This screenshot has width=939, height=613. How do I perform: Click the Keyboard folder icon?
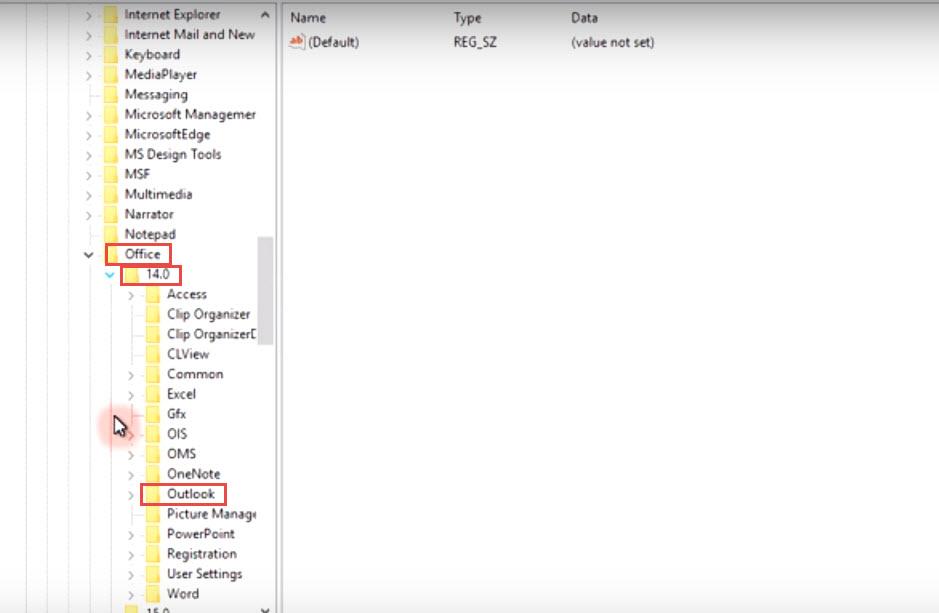(x=111, y=54)
